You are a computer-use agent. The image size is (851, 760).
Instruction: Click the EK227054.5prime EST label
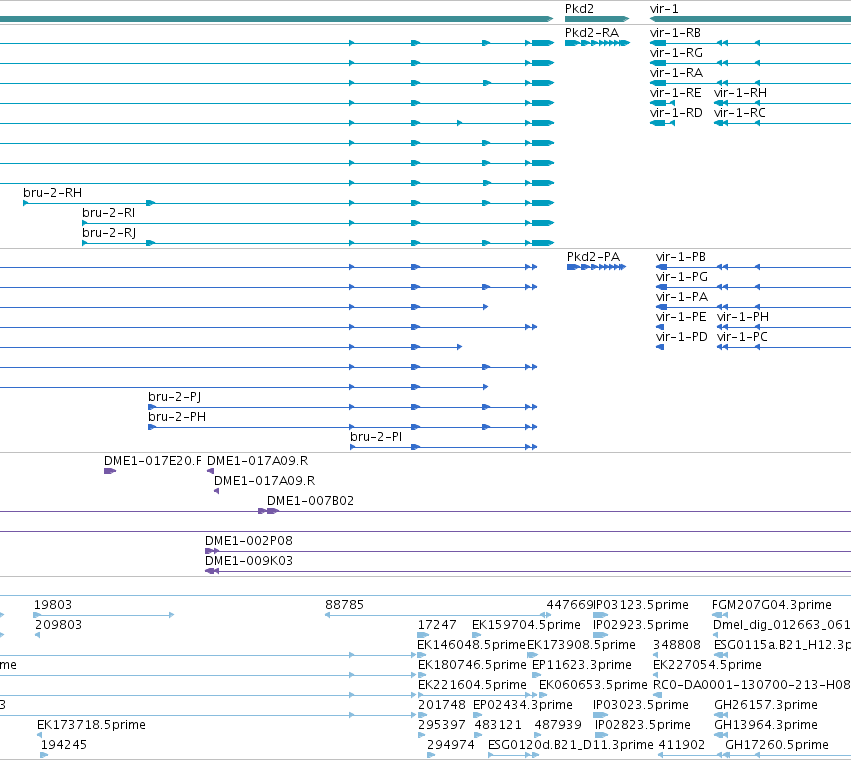[x=707, y=666]
